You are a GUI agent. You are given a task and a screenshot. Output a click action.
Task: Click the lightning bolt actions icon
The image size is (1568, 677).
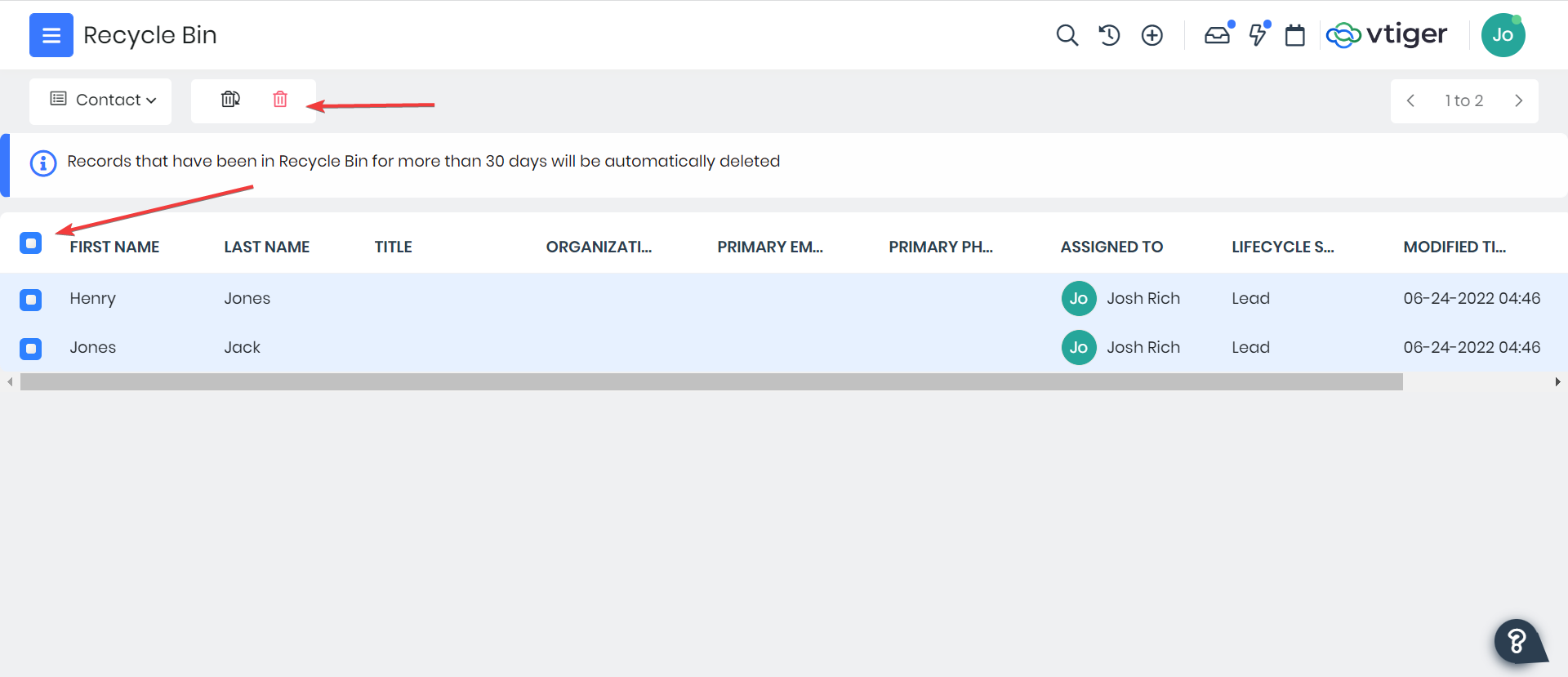1258,35
